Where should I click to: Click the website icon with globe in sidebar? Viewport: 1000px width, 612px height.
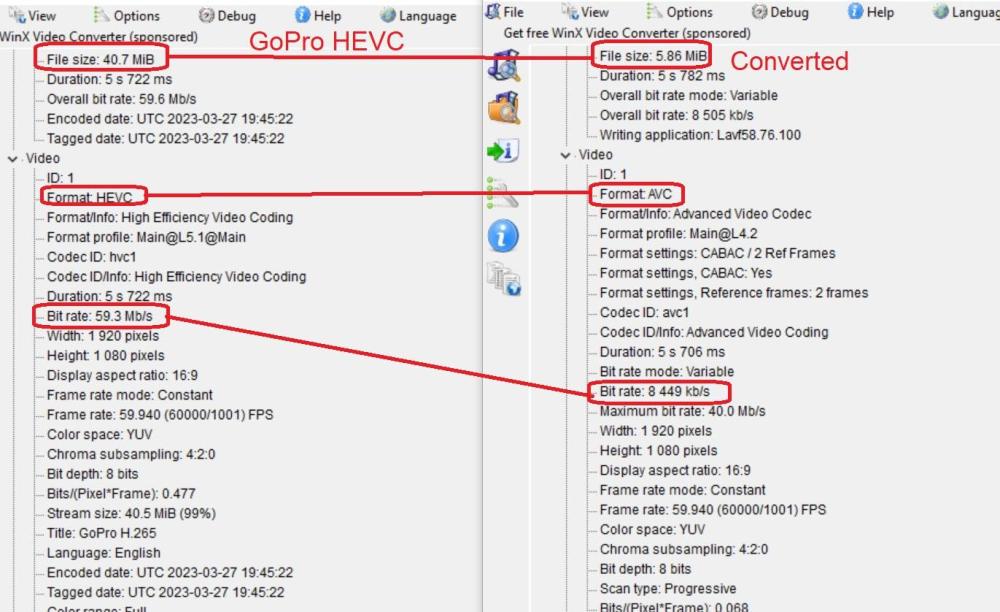point(503,277)
